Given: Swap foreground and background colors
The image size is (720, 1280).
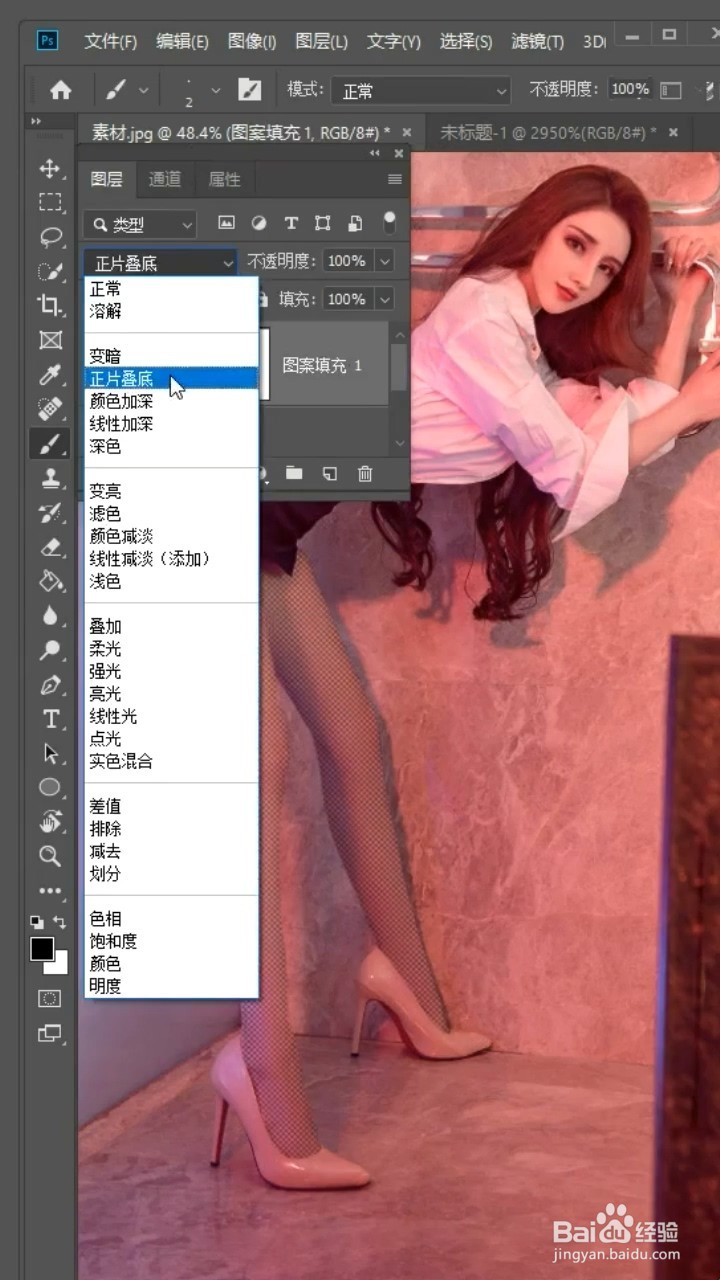Looking at the screenshot, I should pos(60,921).
